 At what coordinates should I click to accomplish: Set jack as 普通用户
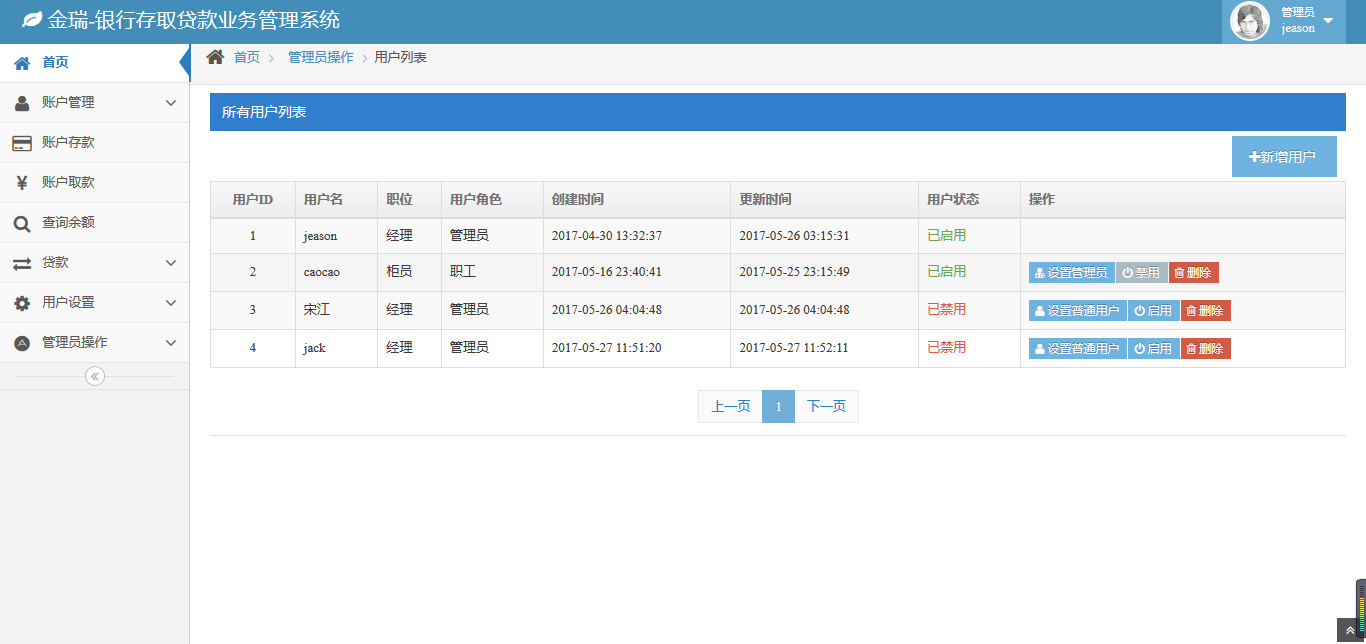pos(1078,349)
